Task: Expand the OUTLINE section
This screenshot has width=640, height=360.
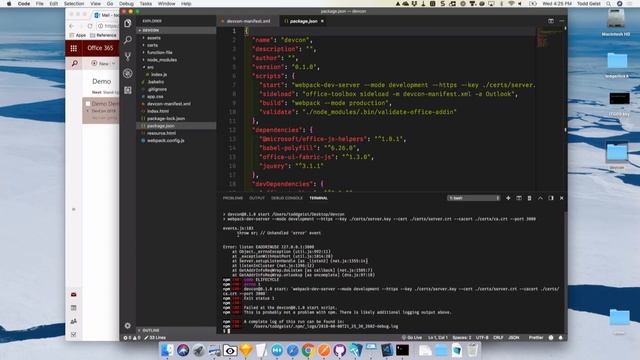Action: pyautogui.click(x=176, y=330)
